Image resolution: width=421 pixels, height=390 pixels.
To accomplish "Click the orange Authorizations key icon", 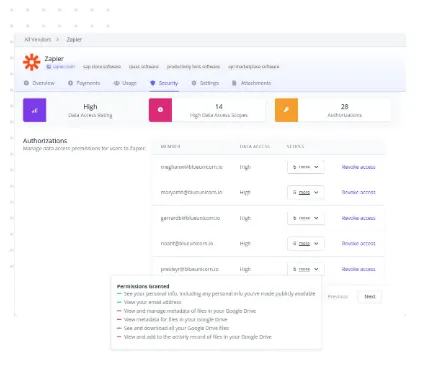I will 286,110.
